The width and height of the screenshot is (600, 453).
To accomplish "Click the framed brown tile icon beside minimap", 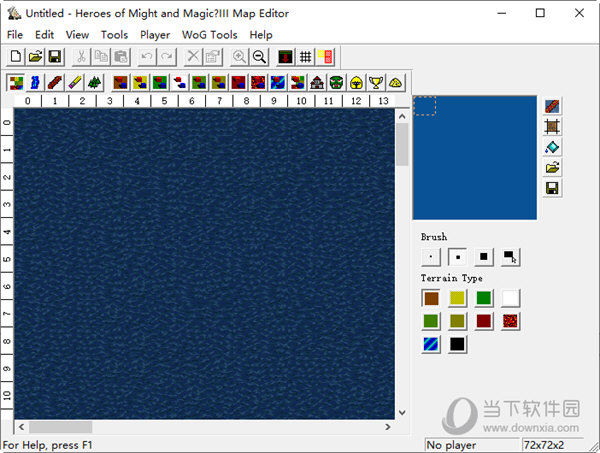I will [552, 127].
